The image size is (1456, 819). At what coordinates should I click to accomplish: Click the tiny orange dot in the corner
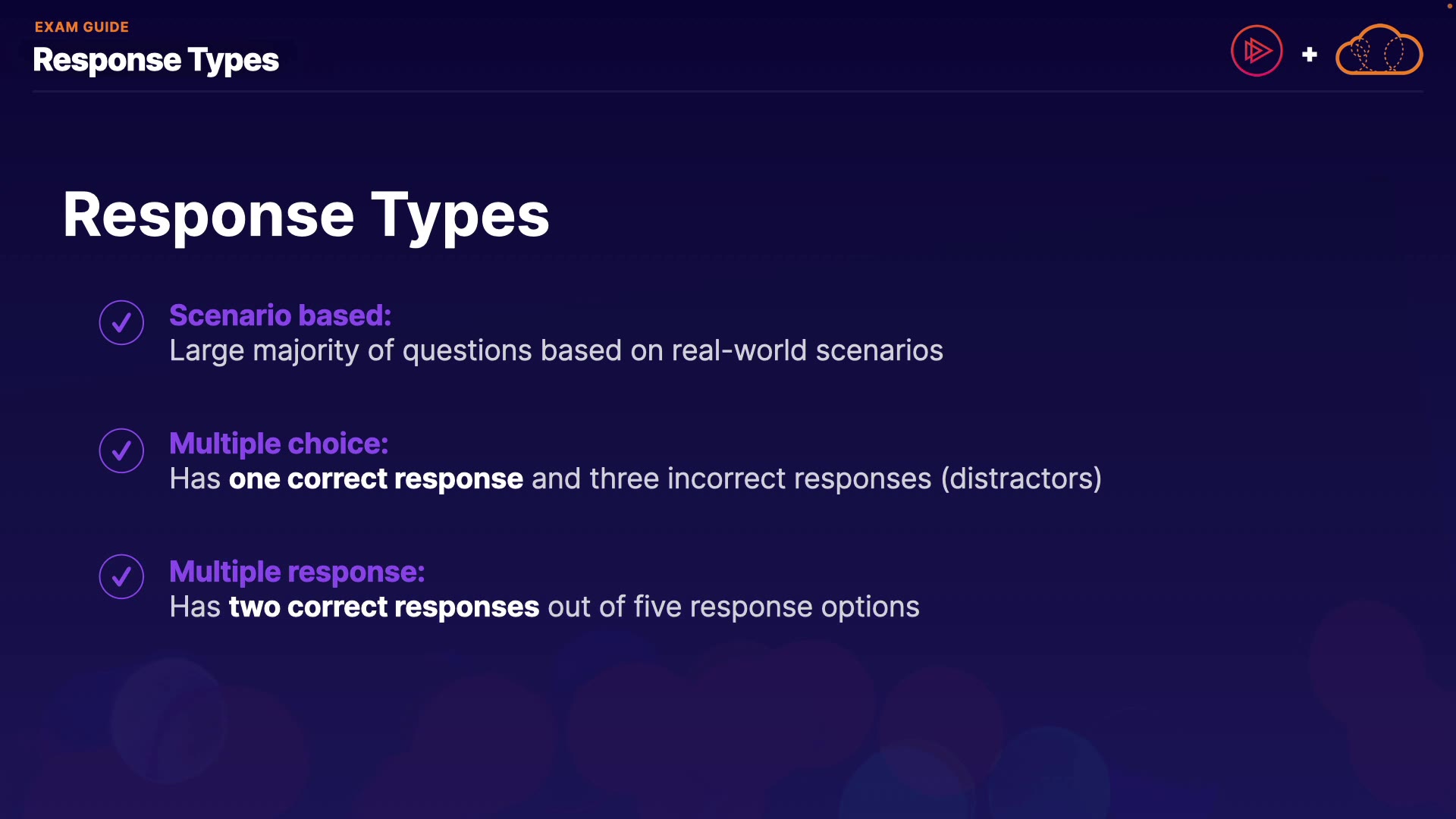[1449, 6]
